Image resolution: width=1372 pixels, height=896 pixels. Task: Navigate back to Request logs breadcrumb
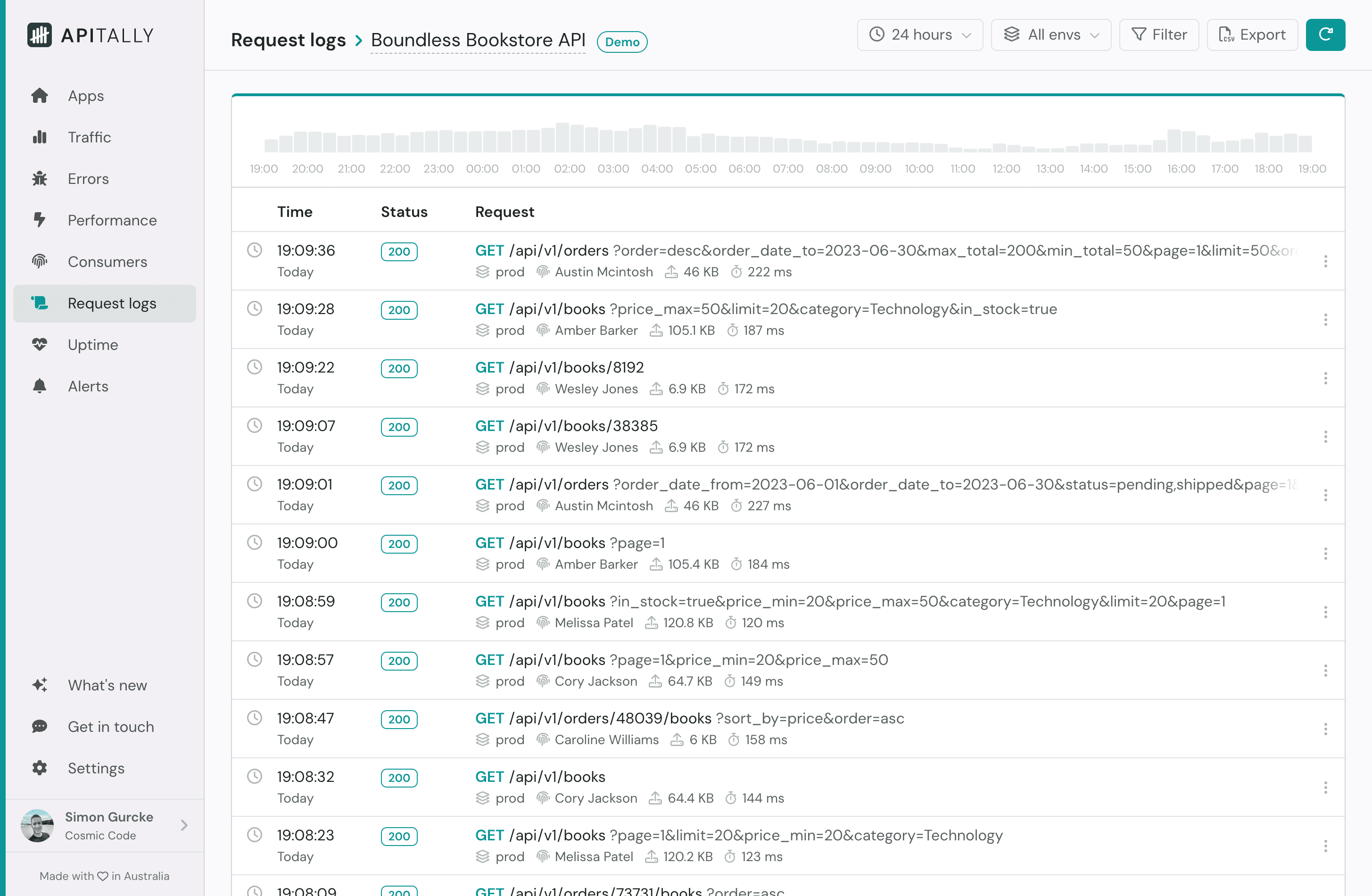(288, 40)
